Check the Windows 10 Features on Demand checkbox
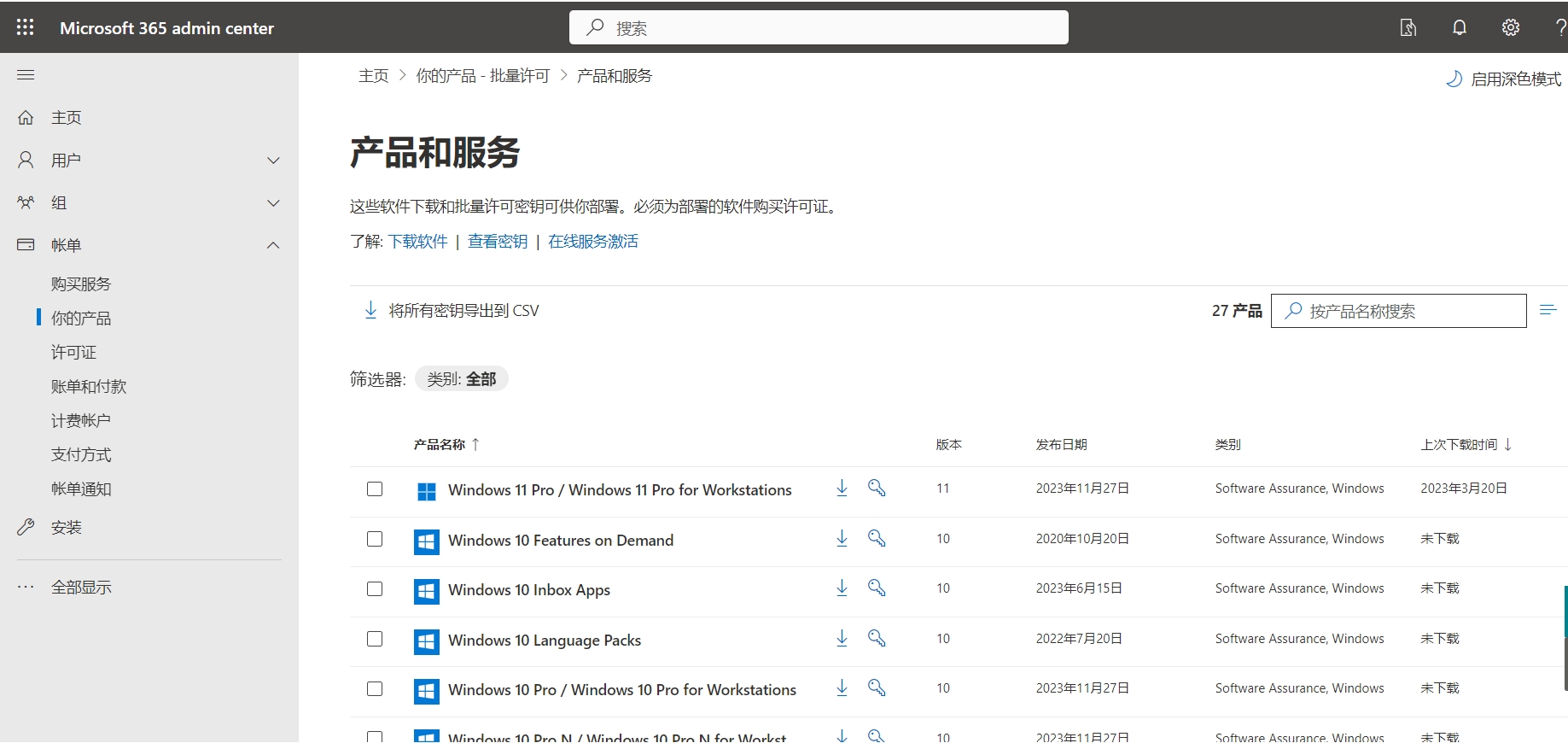1568x743 pixels. pyautogui.click(x=375, y=539)
